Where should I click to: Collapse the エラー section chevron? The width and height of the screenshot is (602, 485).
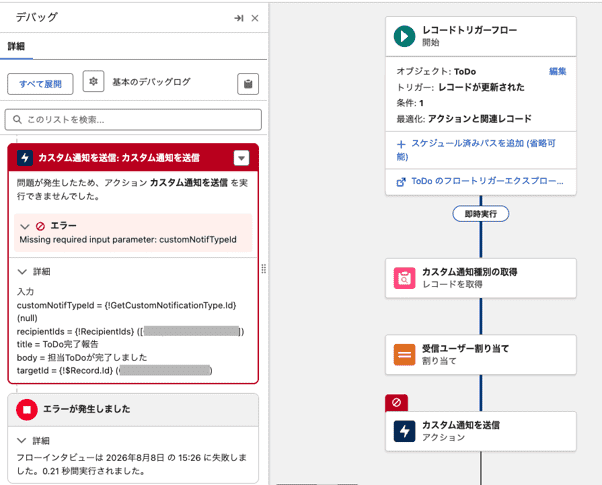25,226
